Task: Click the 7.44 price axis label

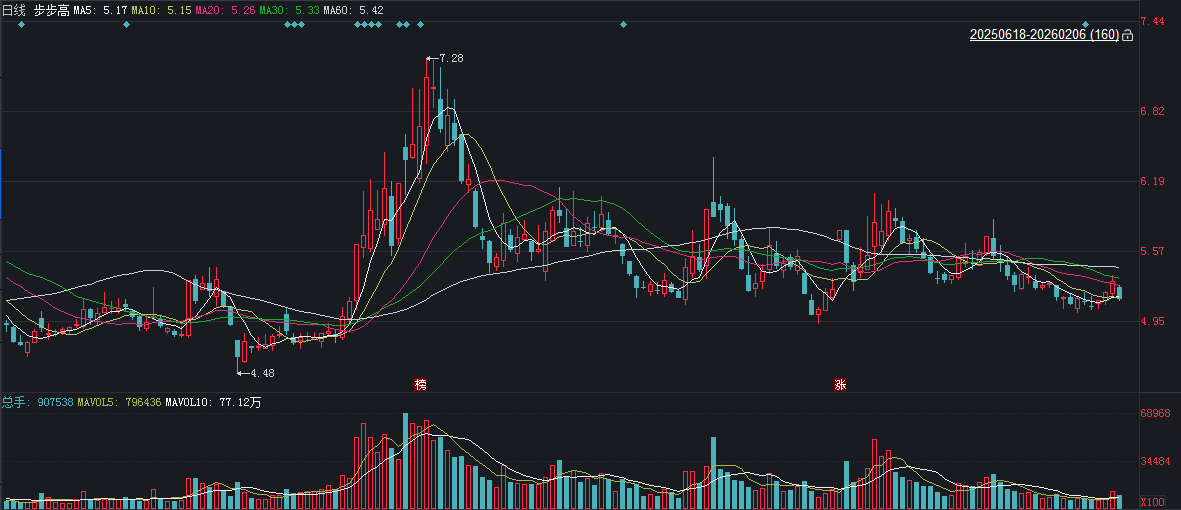Action: pyautogui.click(x=1152, y=21)
